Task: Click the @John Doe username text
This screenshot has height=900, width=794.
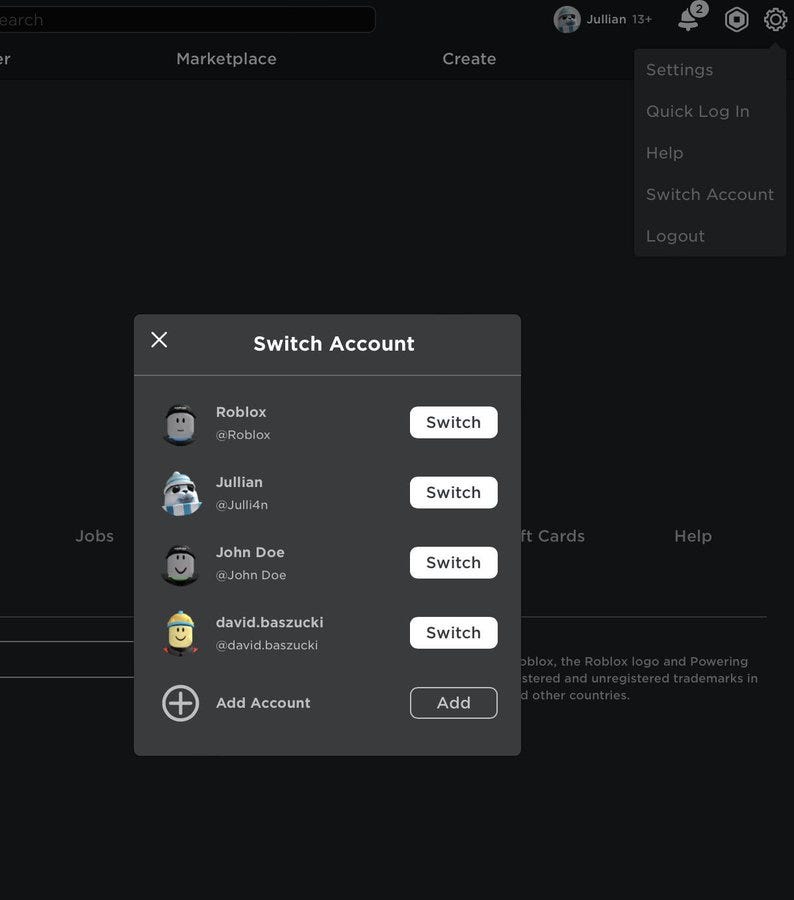Action: (251, 575)
